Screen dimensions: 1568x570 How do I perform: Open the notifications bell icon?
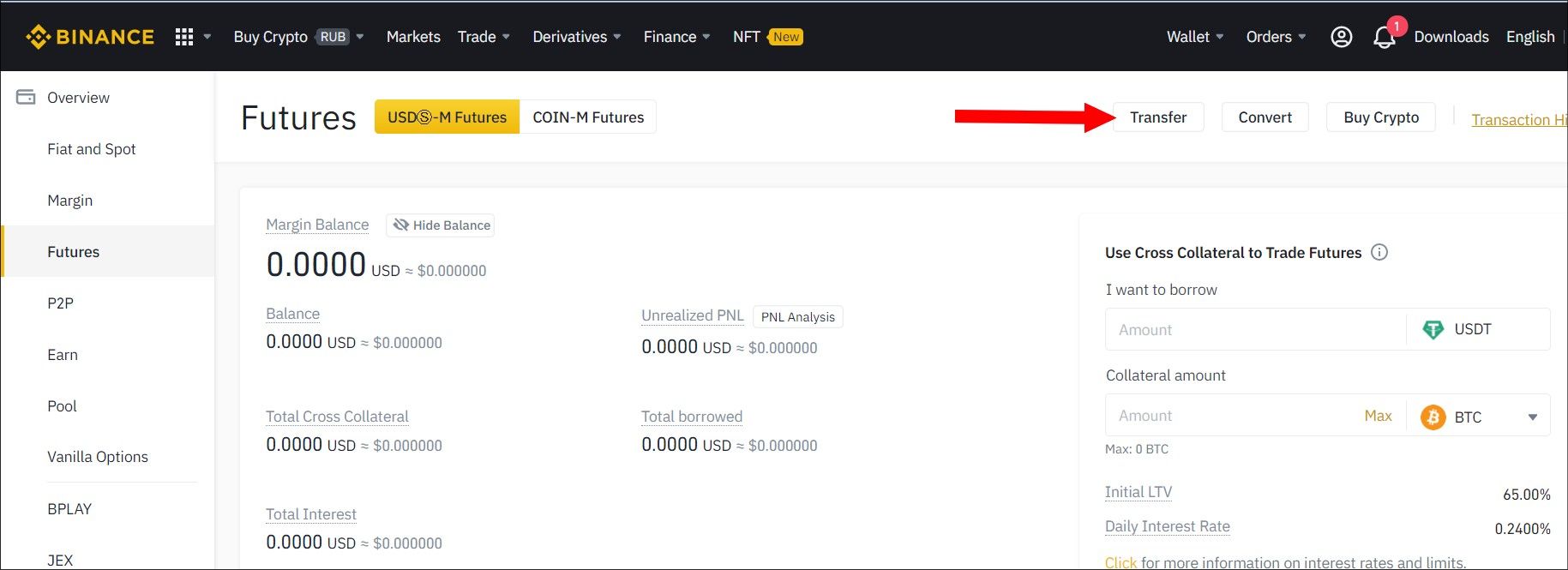pyautogui.click(x=1384, y=37)
